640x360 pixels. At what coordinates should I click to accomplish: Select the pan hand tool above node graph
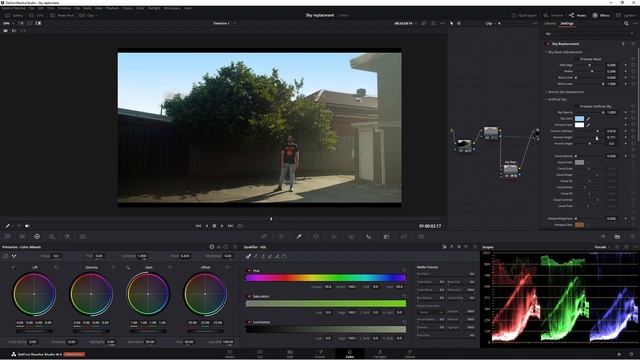tap(459, 24)
